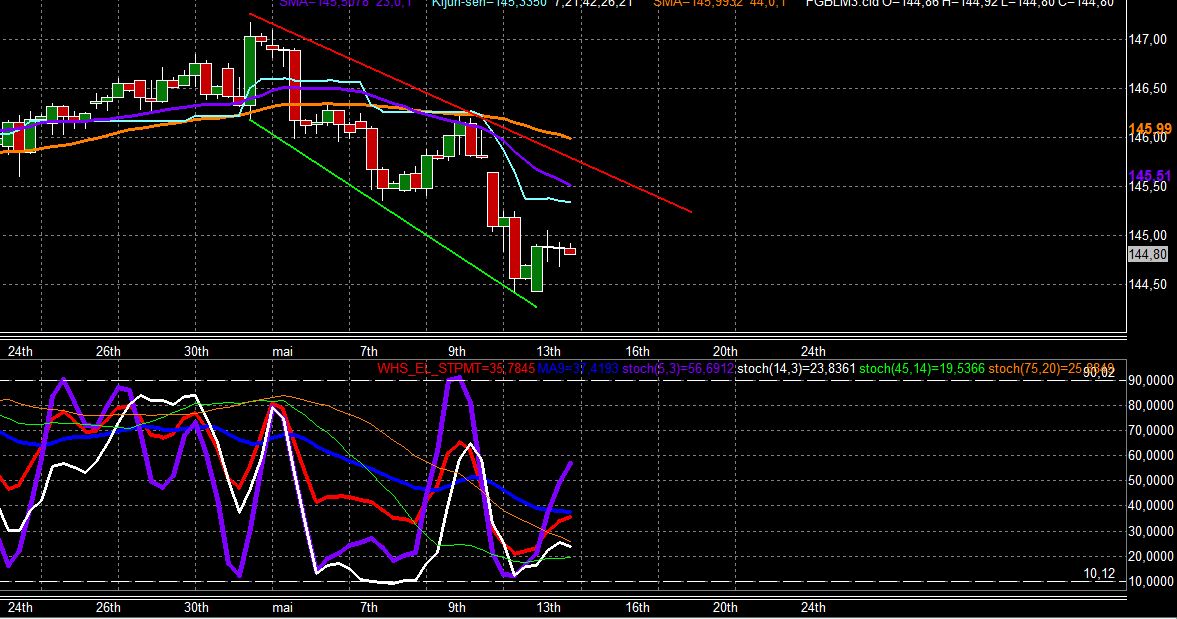The image size is (1177, 619).
Task: Click 16th on the stochastic panel date axis
Action: pos(637,608)
